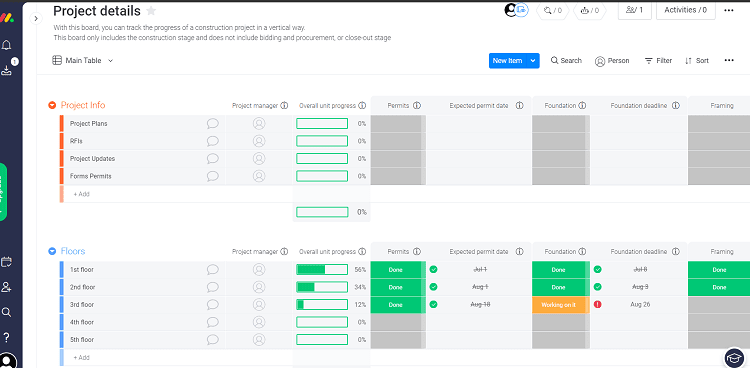Open the help question mark icon
This screenshot has height=368, width=750.
[7, 336]
